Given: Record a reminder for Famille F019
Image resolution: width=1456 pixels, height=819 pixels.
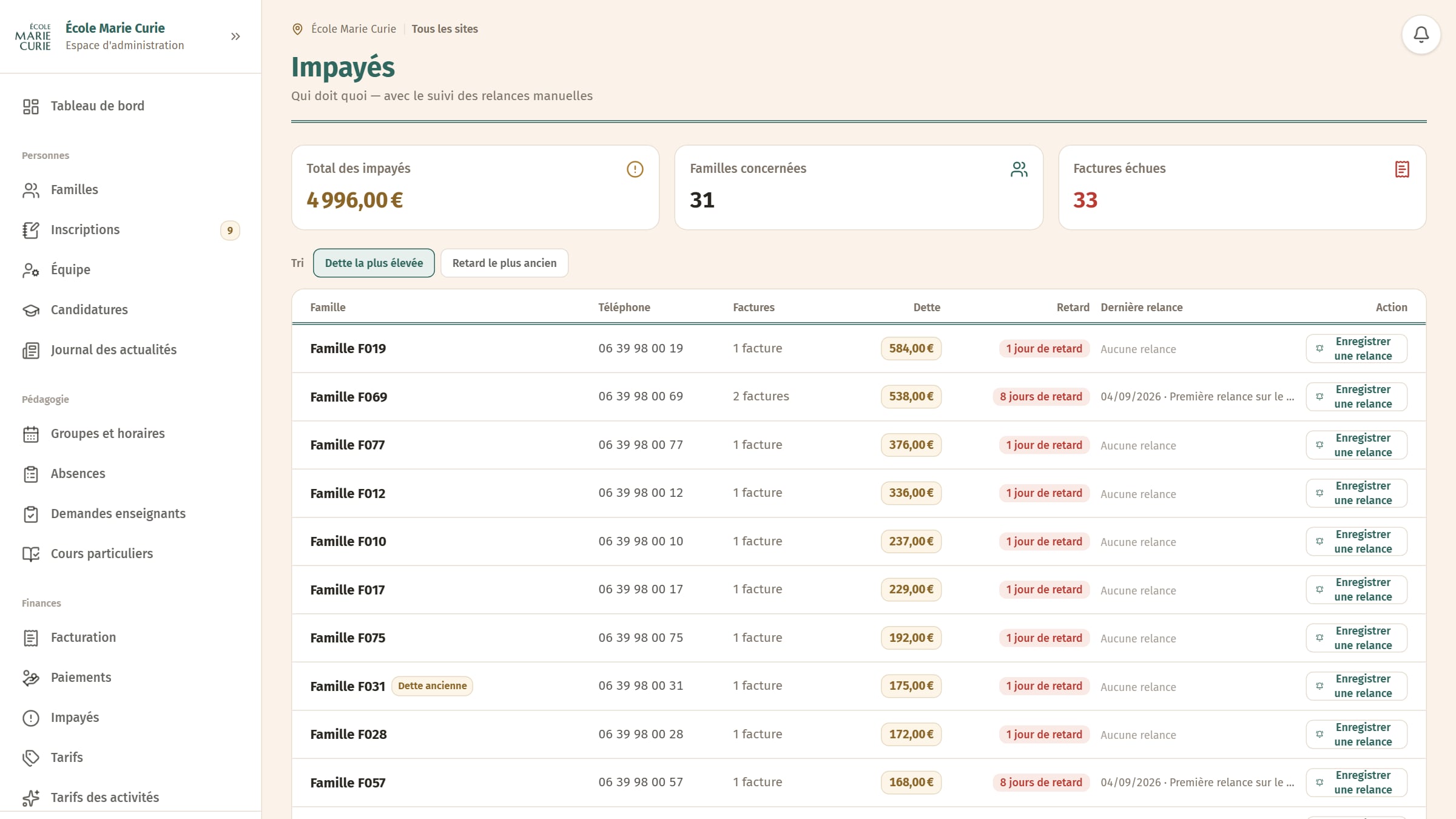Looking at the screenshot, I should 1357,348.
